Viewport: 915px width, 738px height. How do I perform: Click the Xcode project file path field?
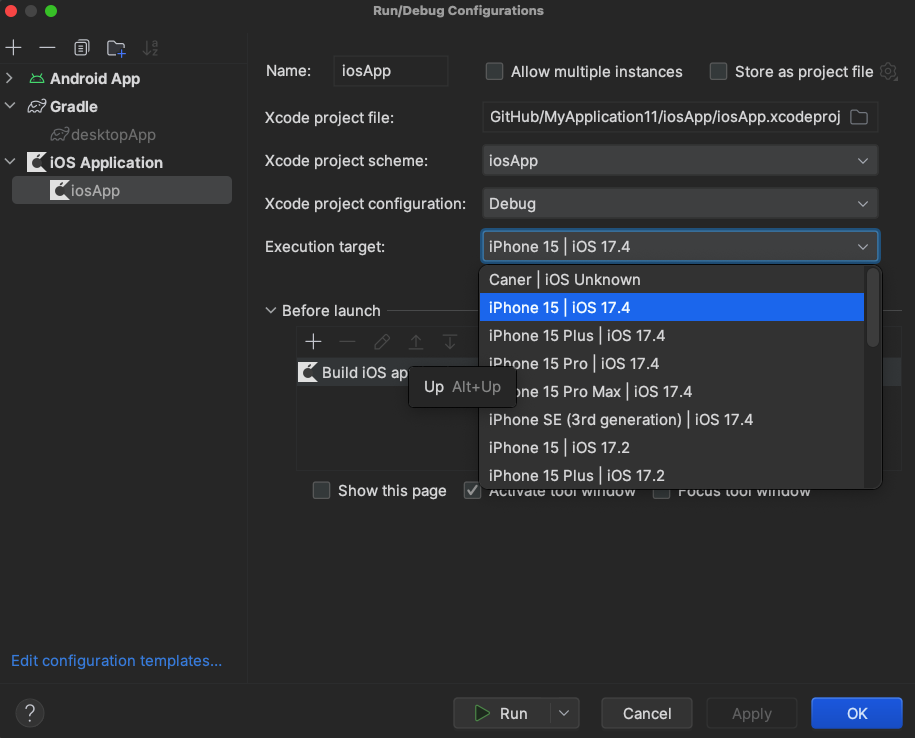pos(665,117)
